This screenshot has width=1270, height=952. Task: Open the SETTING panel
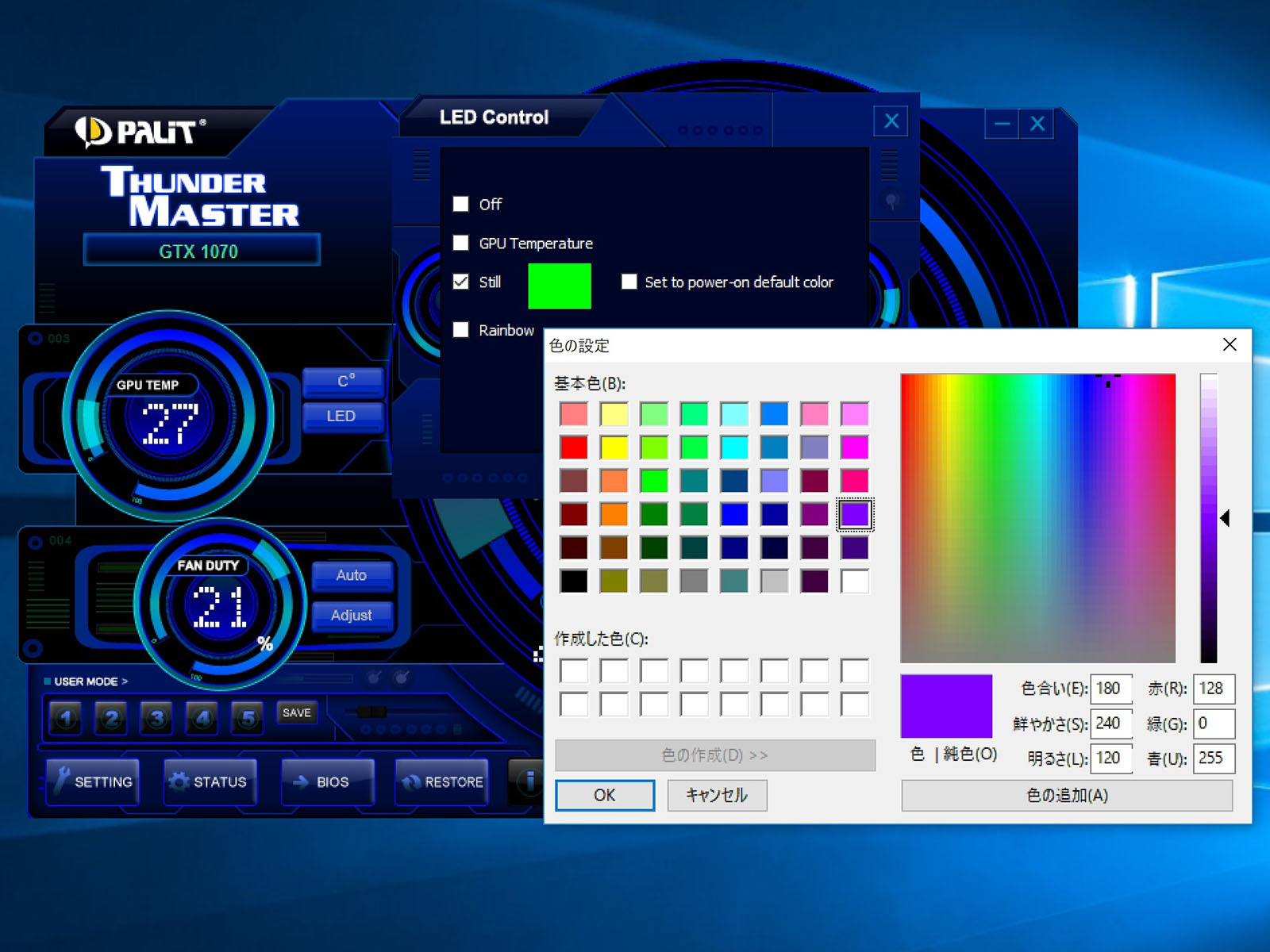93,781
